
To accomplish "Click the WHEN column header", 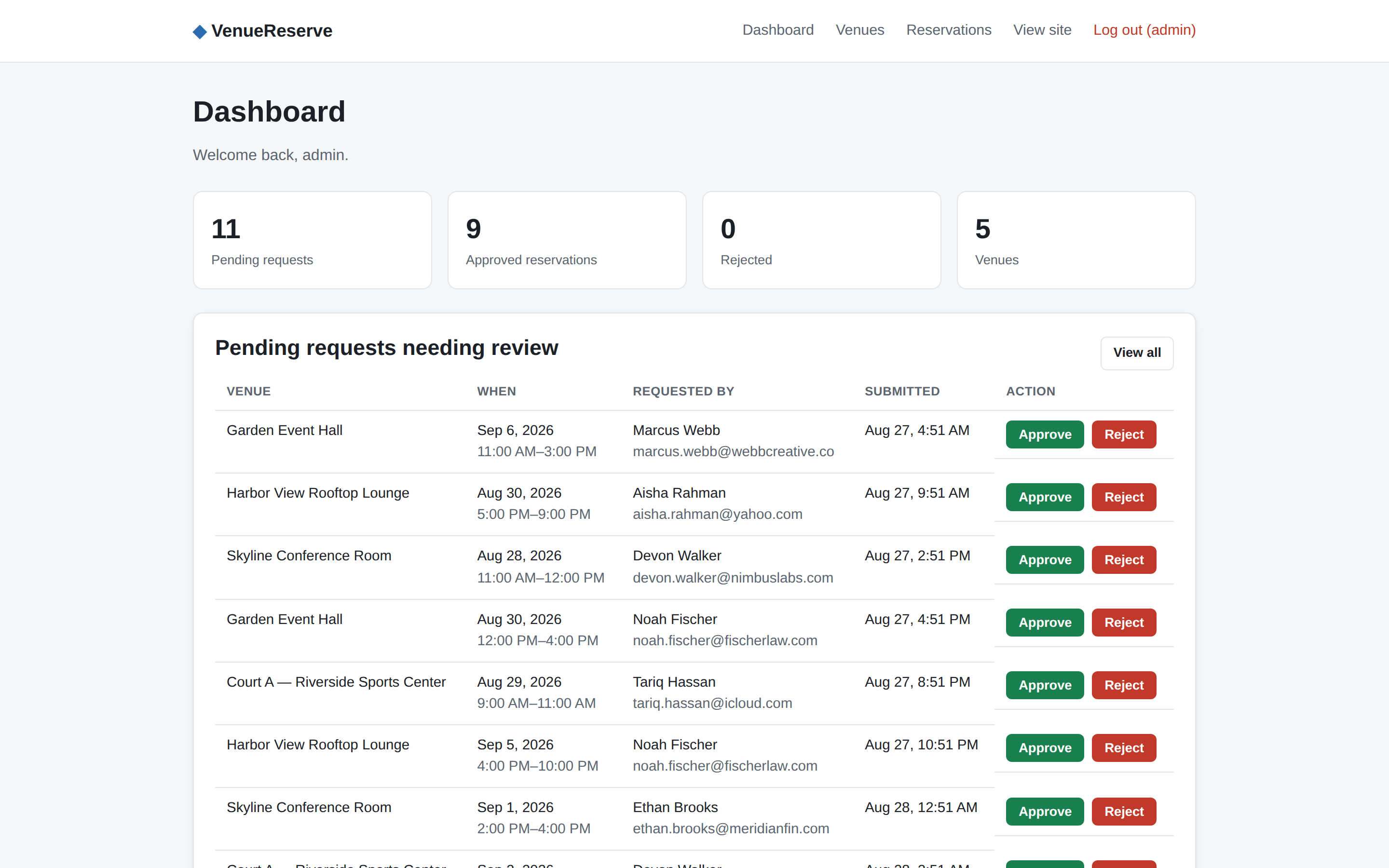I will tap(496, 392).
